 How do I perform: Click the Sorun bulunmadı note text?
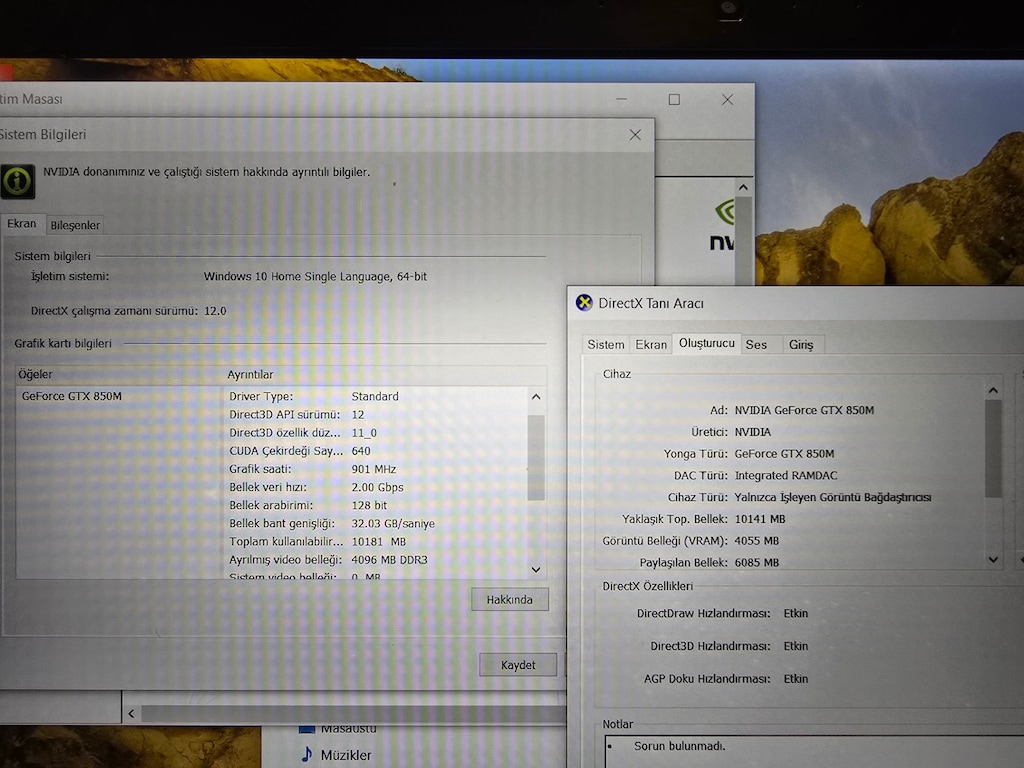pyautogui.click(x=679, y=746)
